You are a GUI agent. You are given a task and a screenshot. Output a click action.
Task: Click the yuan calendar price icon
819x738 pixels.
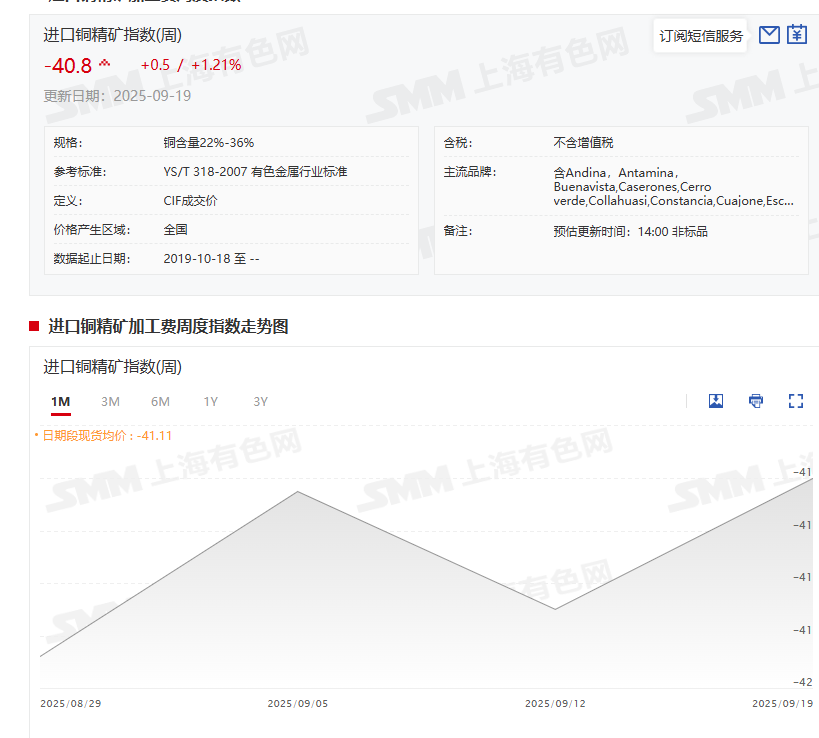click(796, 35)
